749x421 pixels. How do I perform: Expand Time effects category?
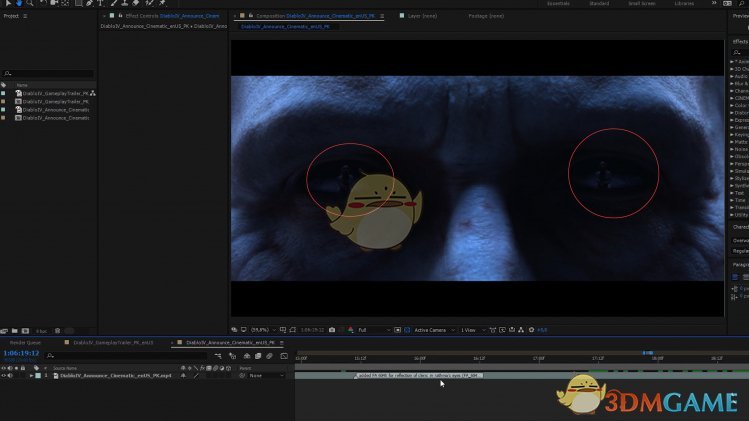click(x=732, y=200)
